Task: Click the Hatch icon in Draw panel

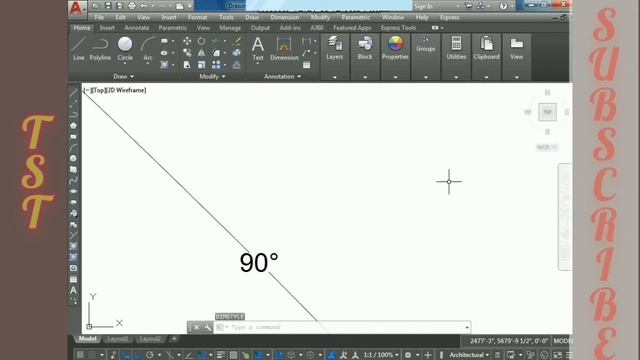Action: click(x=164, y=64)
